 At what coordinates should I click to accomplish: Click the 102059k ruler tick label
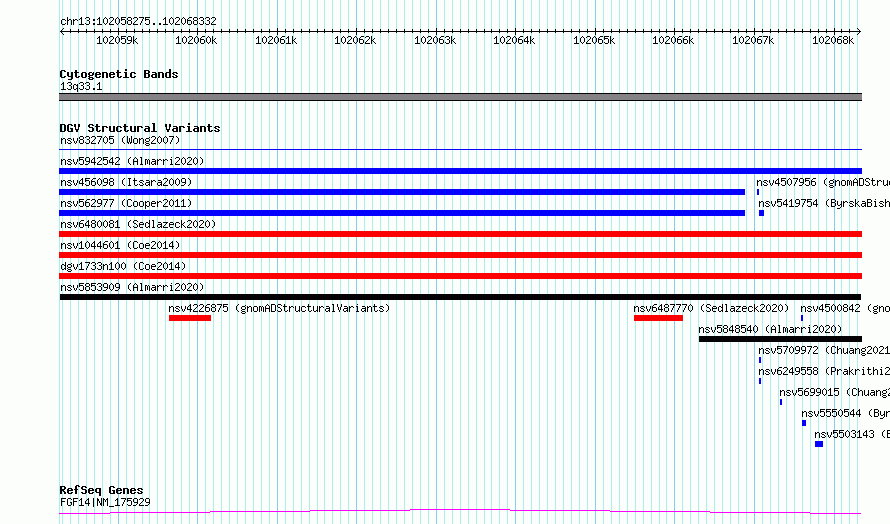pos(117,40)
